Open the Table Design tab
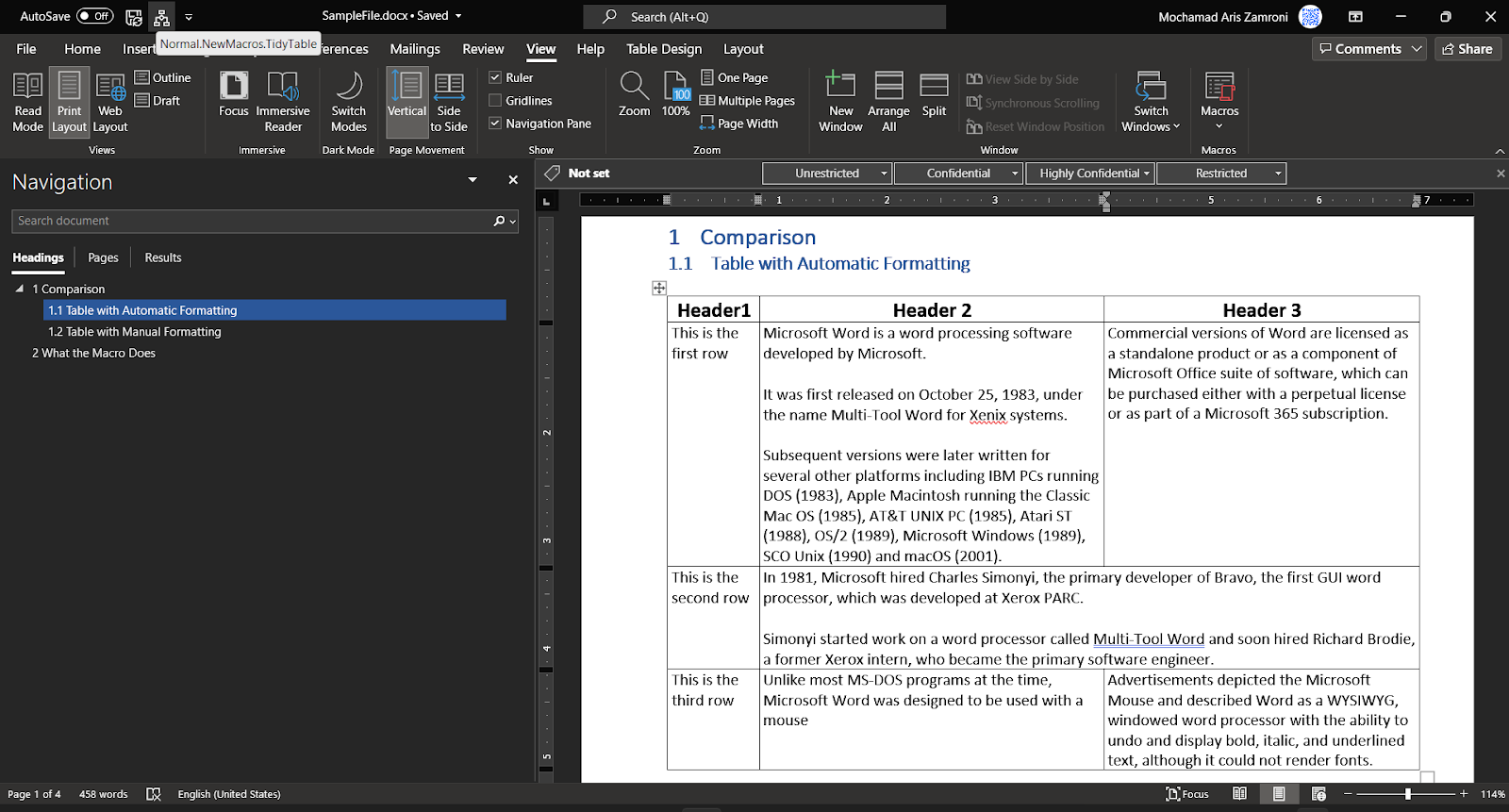The width and height of the screenshot is (1509, 812). point(664,49)
